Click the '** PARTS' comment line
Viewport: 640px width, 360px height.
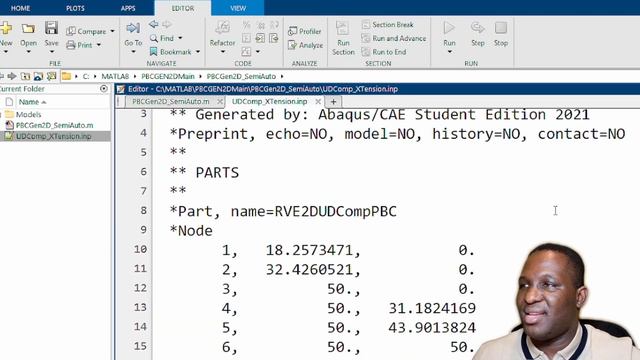pyautogui.click(x=204, y=172)
